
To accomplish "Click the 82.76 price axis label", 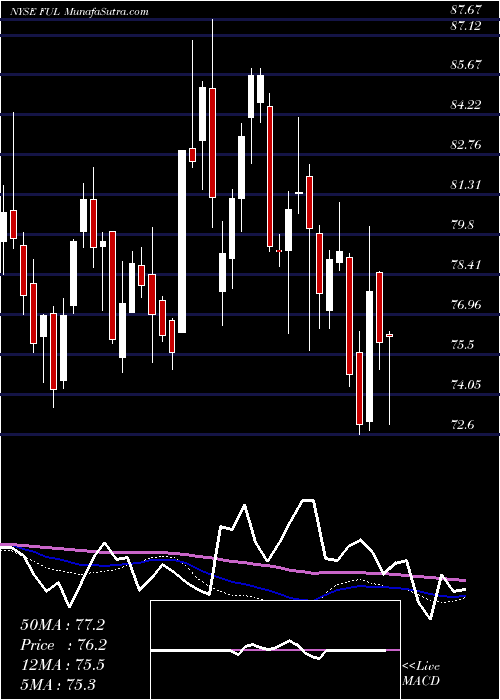I will tap(467, 145).
